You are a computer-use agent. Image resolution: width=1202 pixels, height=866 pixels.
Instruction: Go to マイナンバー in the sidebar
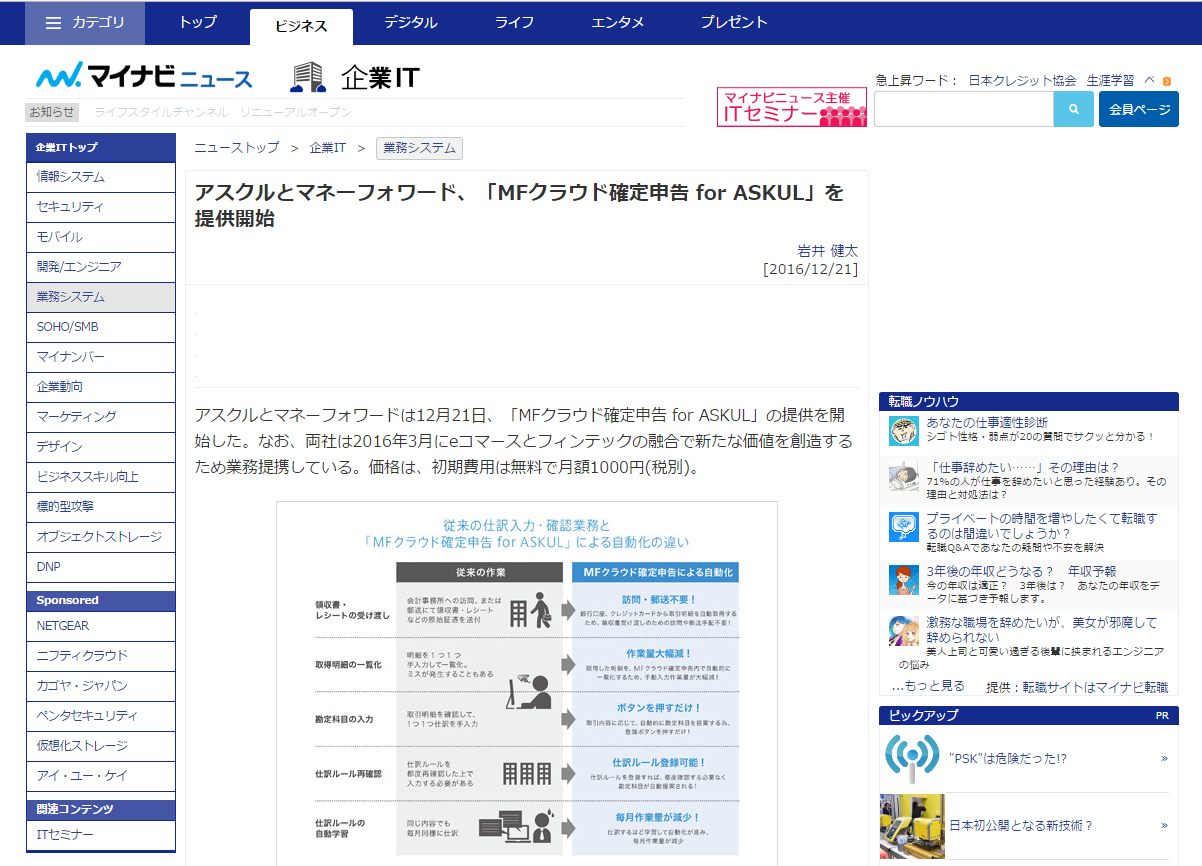(x=100, y=357)
